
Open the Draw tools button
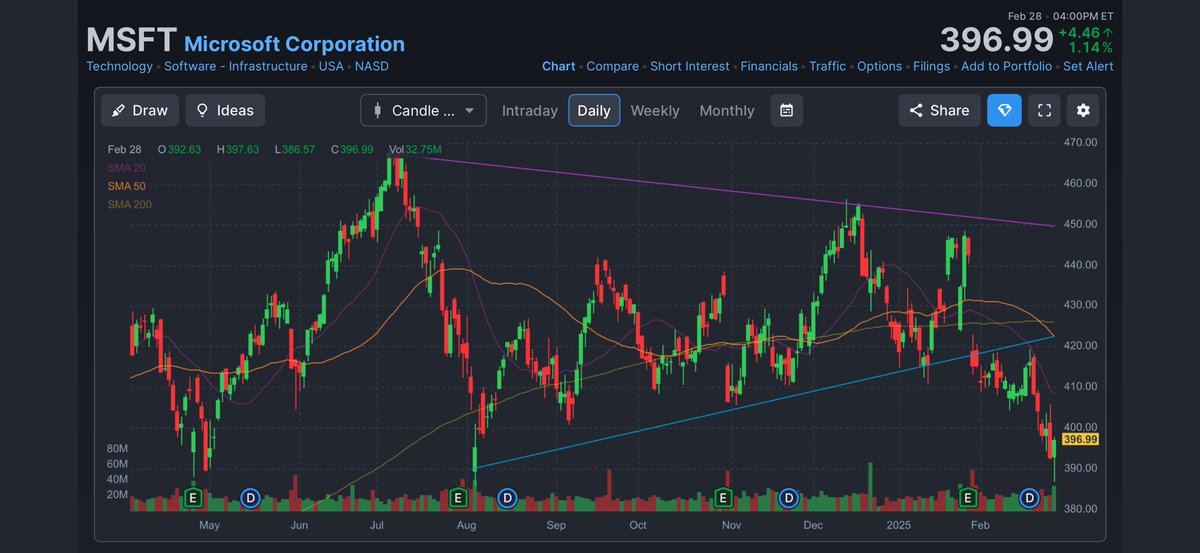(140, 110)
